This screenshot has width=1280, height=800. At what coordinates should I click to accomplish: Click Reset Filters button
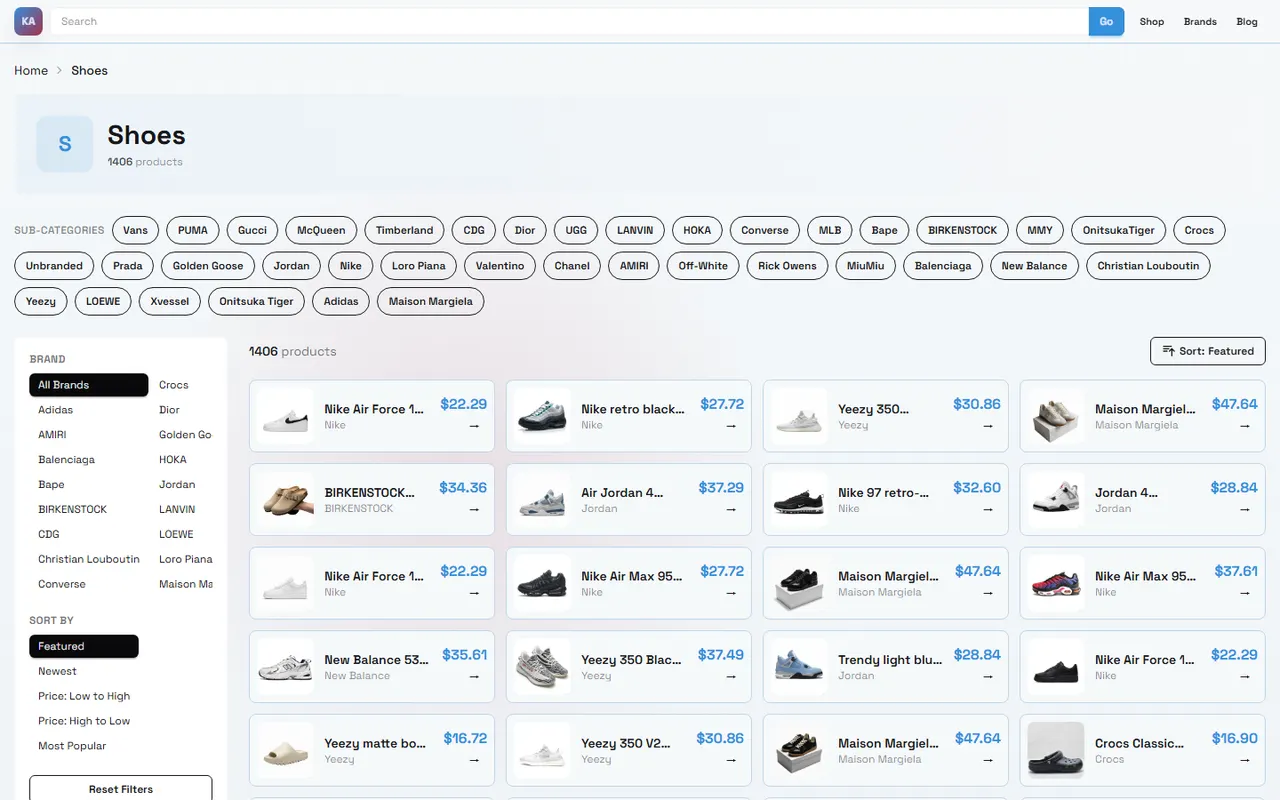(121, 789)
